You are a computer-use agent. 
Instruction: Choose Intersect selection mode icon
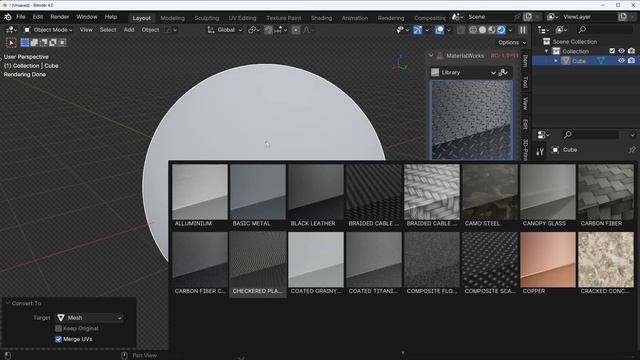(x=62, y=42)
